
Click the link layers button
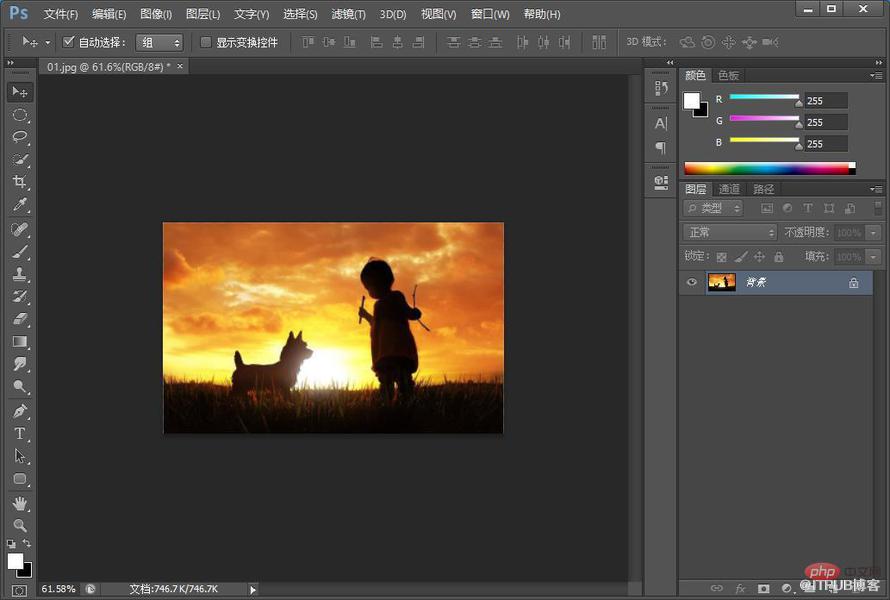point(717,589)
